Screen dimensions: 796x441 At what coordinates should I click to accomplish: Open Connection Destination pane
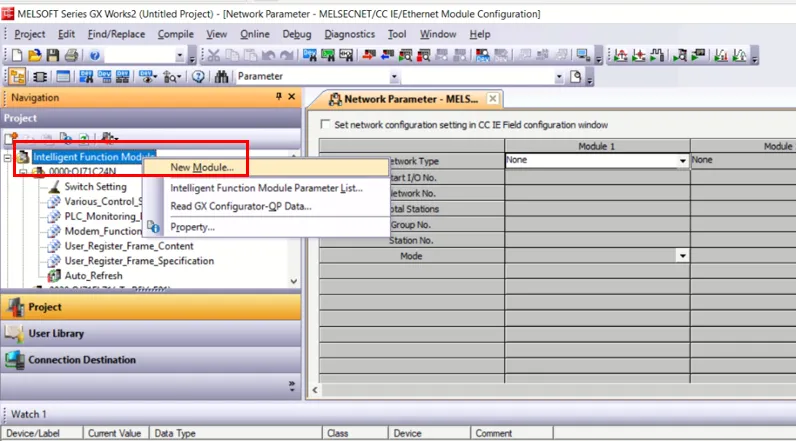click(x=151, y=360)
